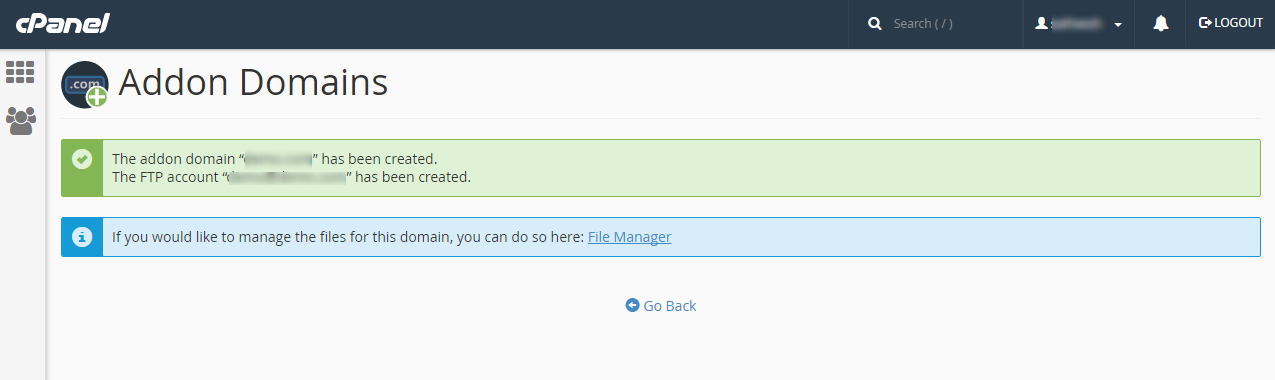The height and width of the screenshot is (380, 1275).
Task: Click the Go Back arrow circle icon
Action: (632, 305)
